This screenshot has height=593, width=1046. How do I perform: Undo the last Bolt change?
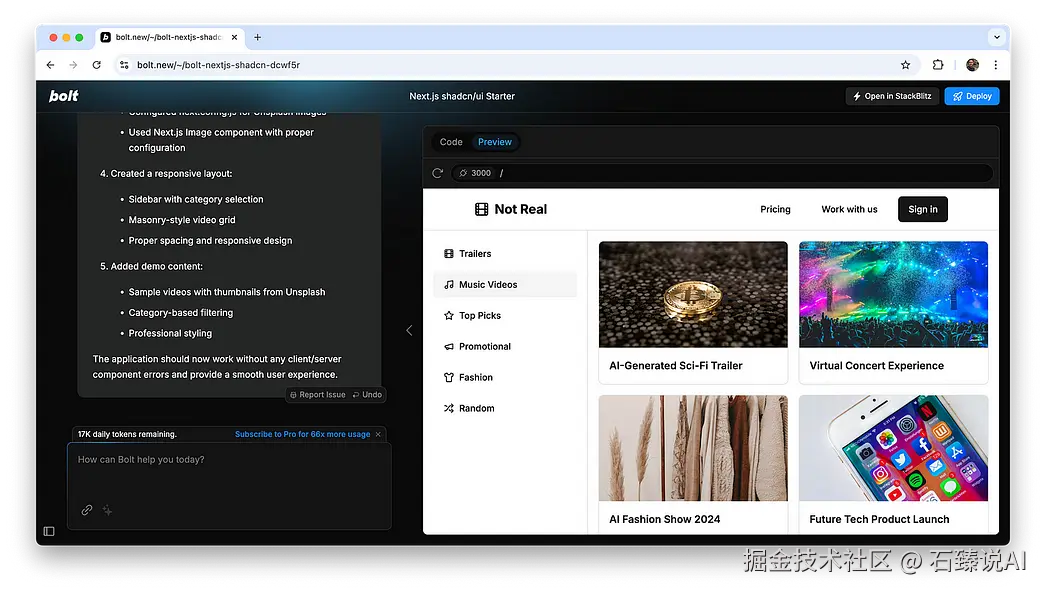click(368, 395)
